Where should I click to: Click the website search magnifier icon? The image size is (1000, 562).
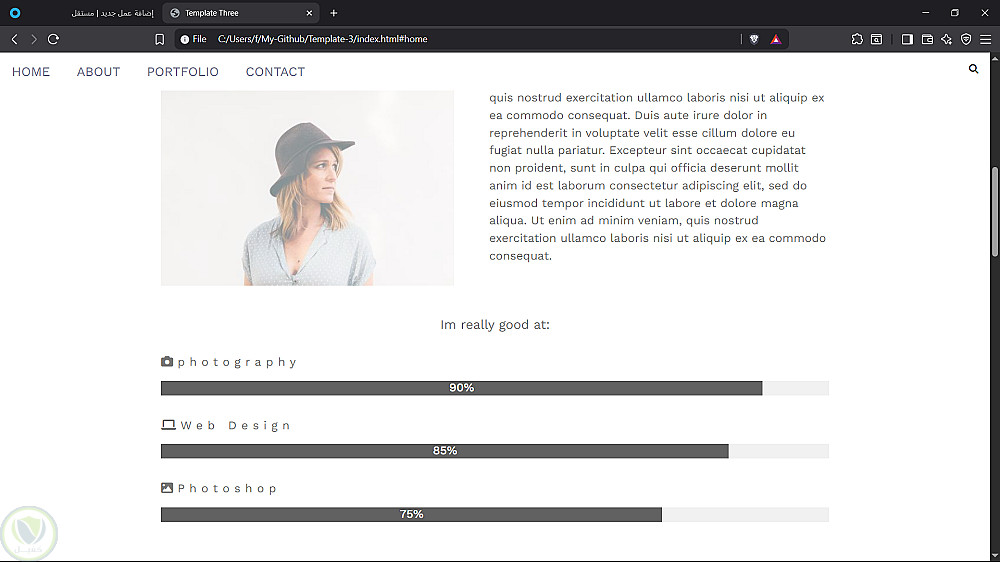pyautogui.click(x=974, y=69)
